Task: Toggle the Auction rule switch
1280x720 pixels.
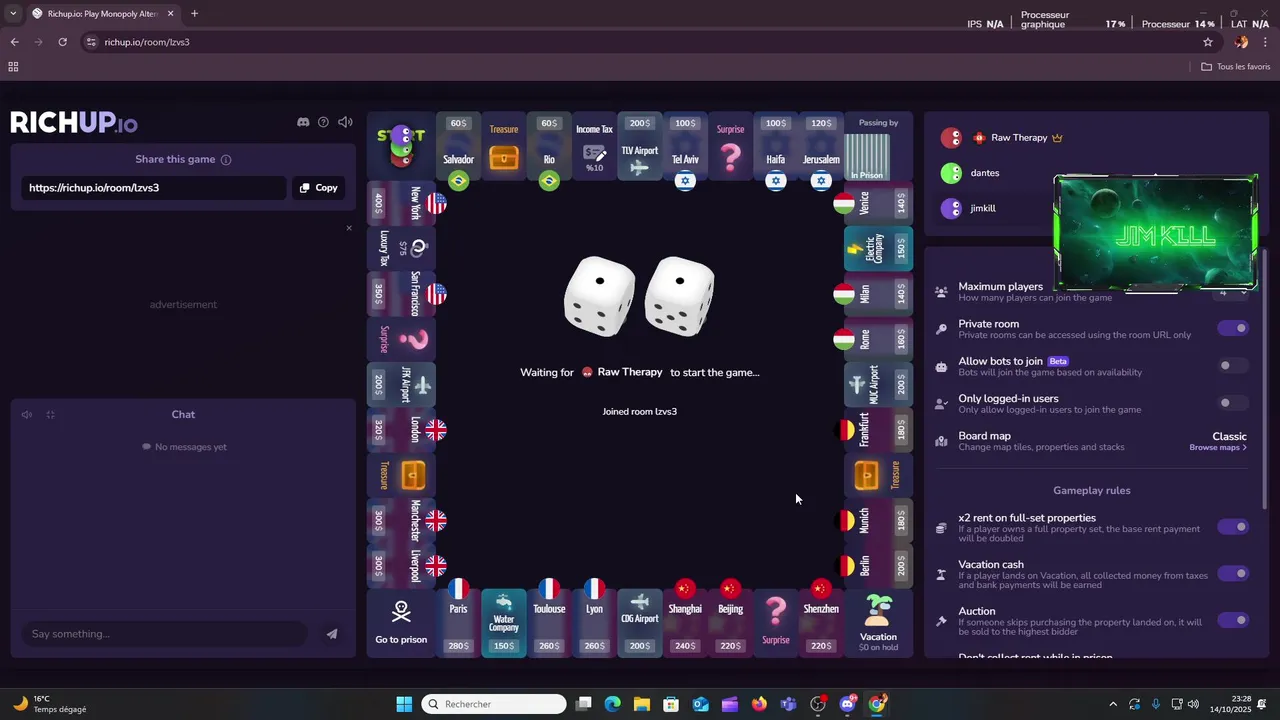Action: 1233,620
